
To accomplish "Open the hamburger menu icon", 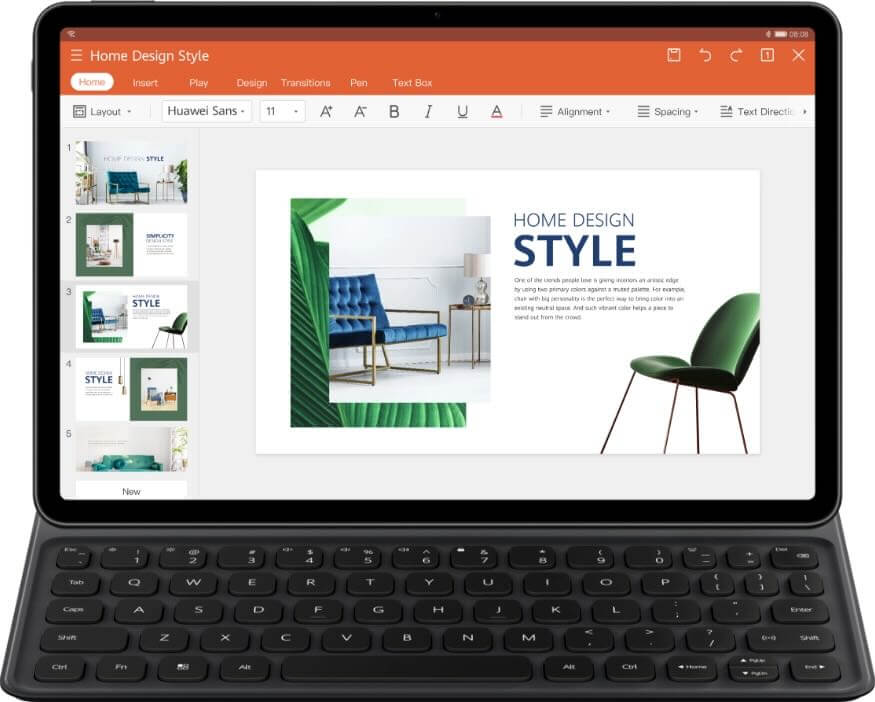I will (x=77, y=56).
